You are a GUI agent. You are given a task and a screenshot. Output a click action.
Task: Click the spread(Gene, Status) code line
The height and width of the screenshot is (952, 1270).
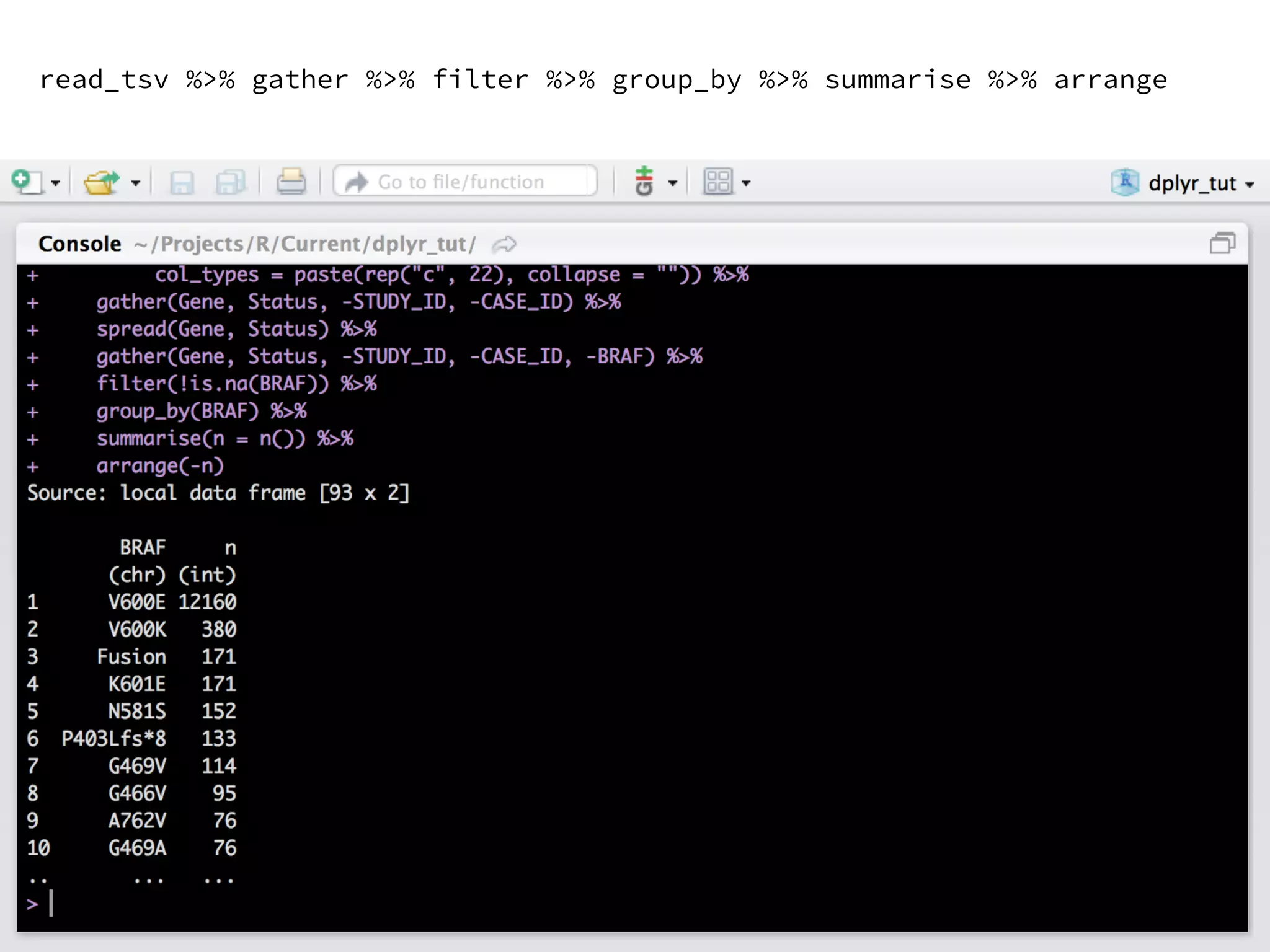click(236, 329)
